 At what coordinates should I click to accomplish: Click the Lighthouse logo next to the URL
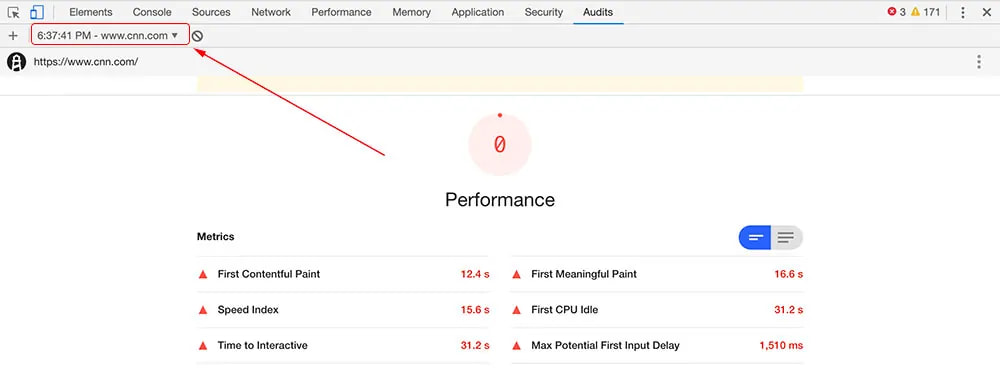pyautogui.click(x=17, y=62)
